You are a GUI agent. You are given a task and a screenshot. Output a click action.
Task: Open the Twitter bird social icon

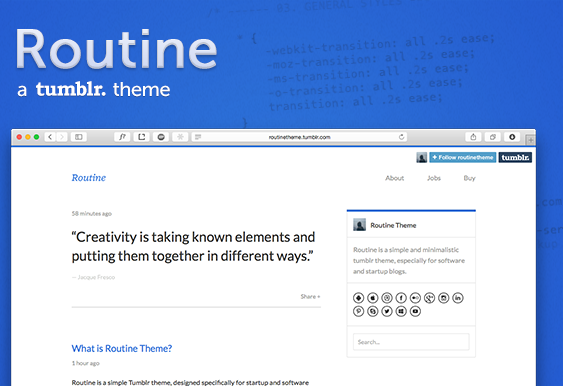(x=387, y=311)
